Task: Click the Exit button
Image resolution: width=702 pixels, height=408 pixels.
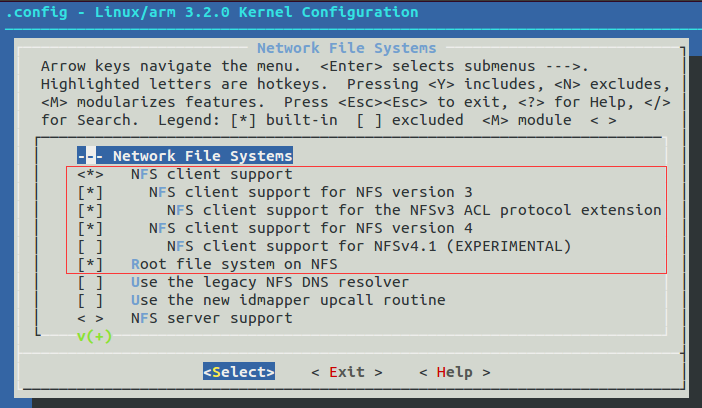Action: [x=347, y=372]
